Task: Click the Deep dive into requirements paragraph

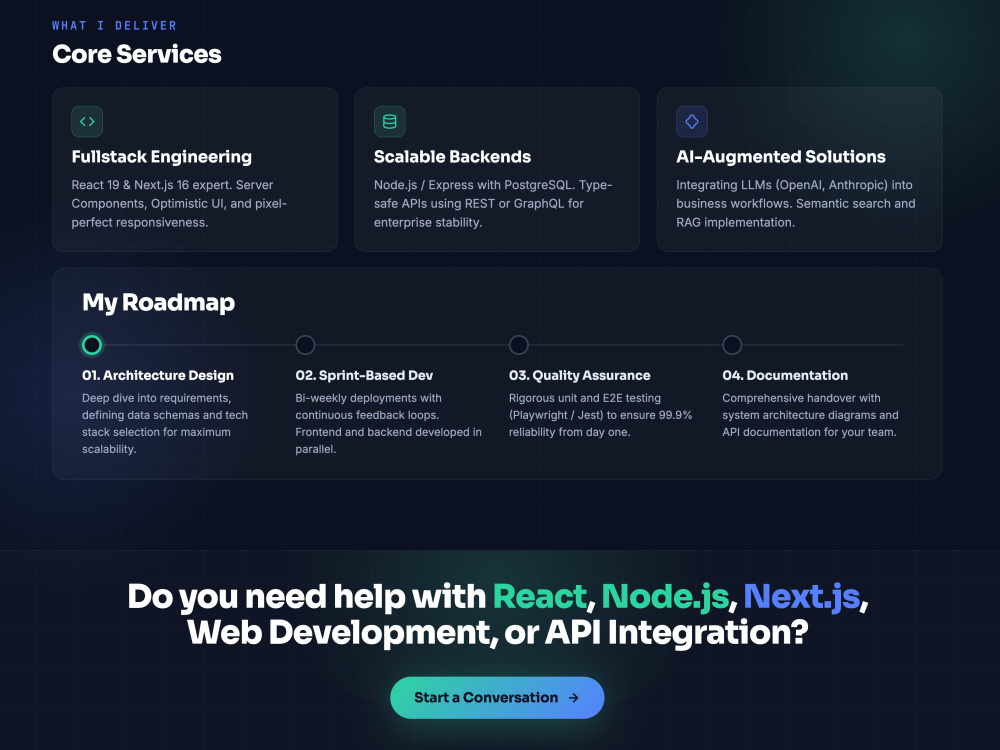Action: click(x=165, y=423)
